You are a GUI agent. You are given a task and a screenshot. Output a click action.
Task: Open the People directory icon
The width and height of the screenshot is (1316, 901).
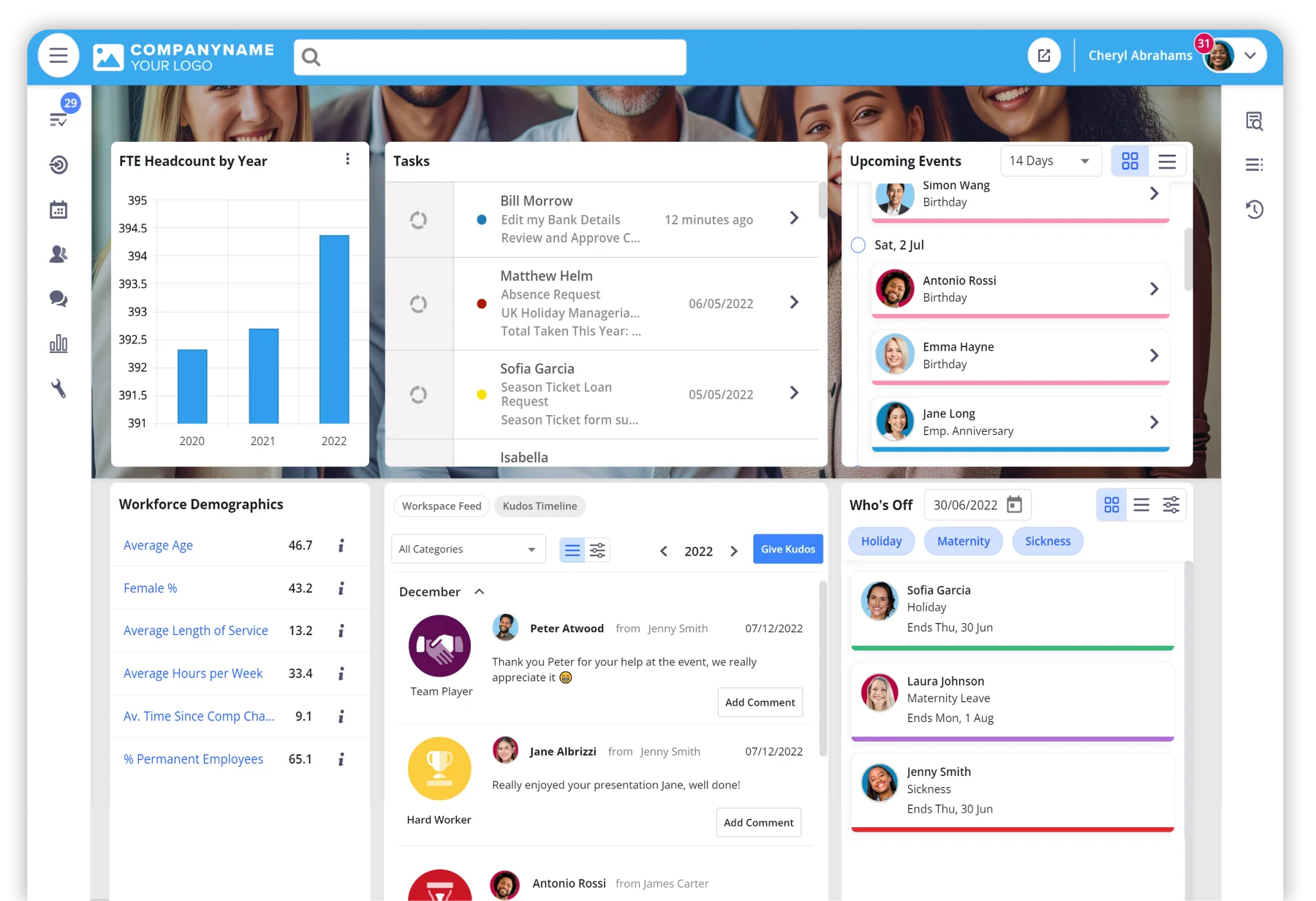[x=58, y=254]
